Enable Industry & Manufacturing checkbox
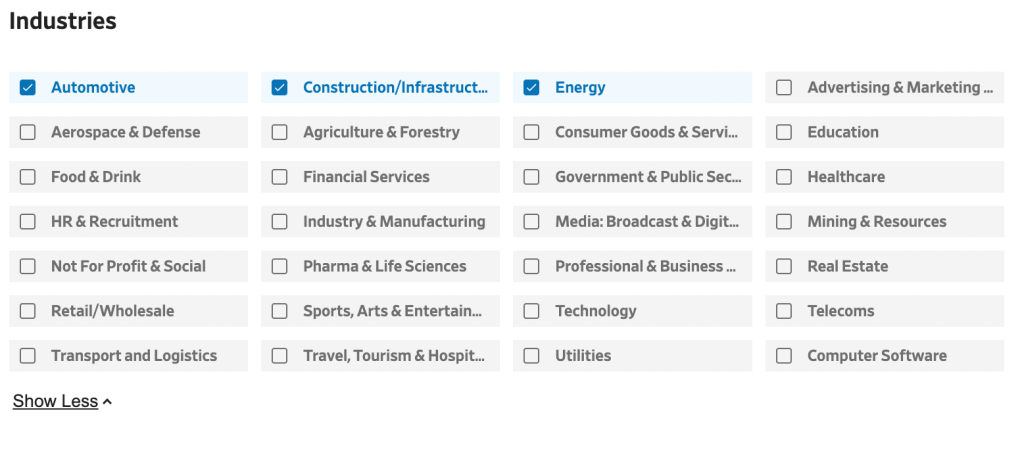Screen dimensions: 1022x455 pos(280,222)
